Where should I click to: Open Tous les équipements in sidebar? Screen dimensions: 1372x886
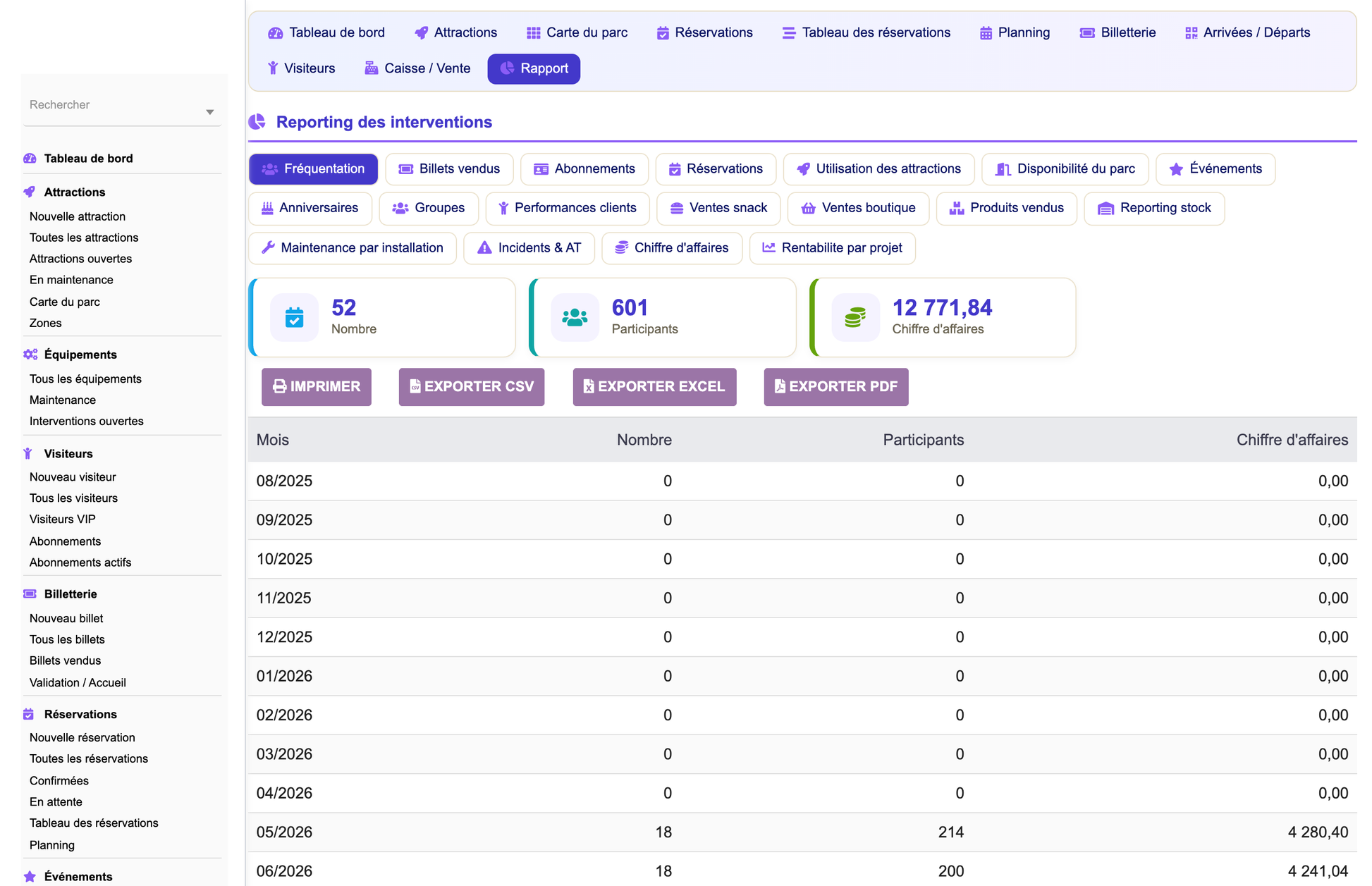85,379
